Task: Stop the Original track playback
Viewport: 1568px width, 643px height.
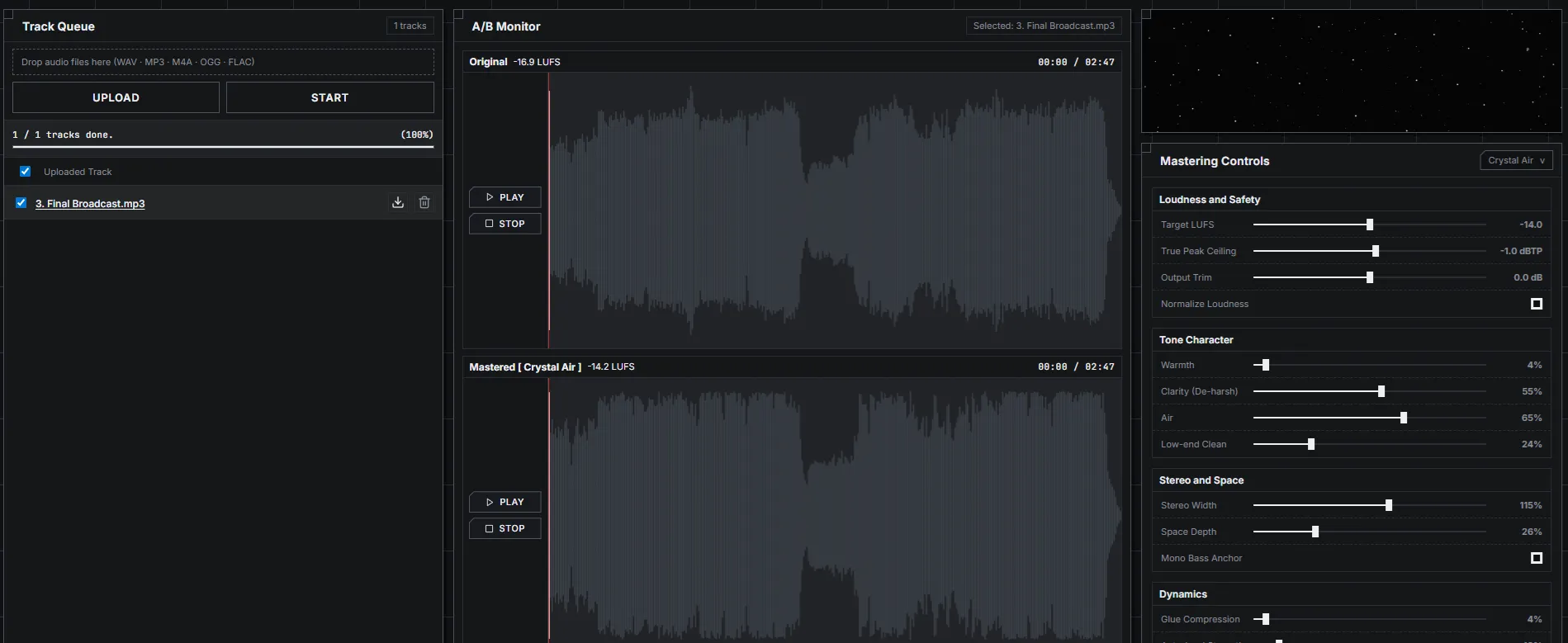Action: tap(505, 224)
